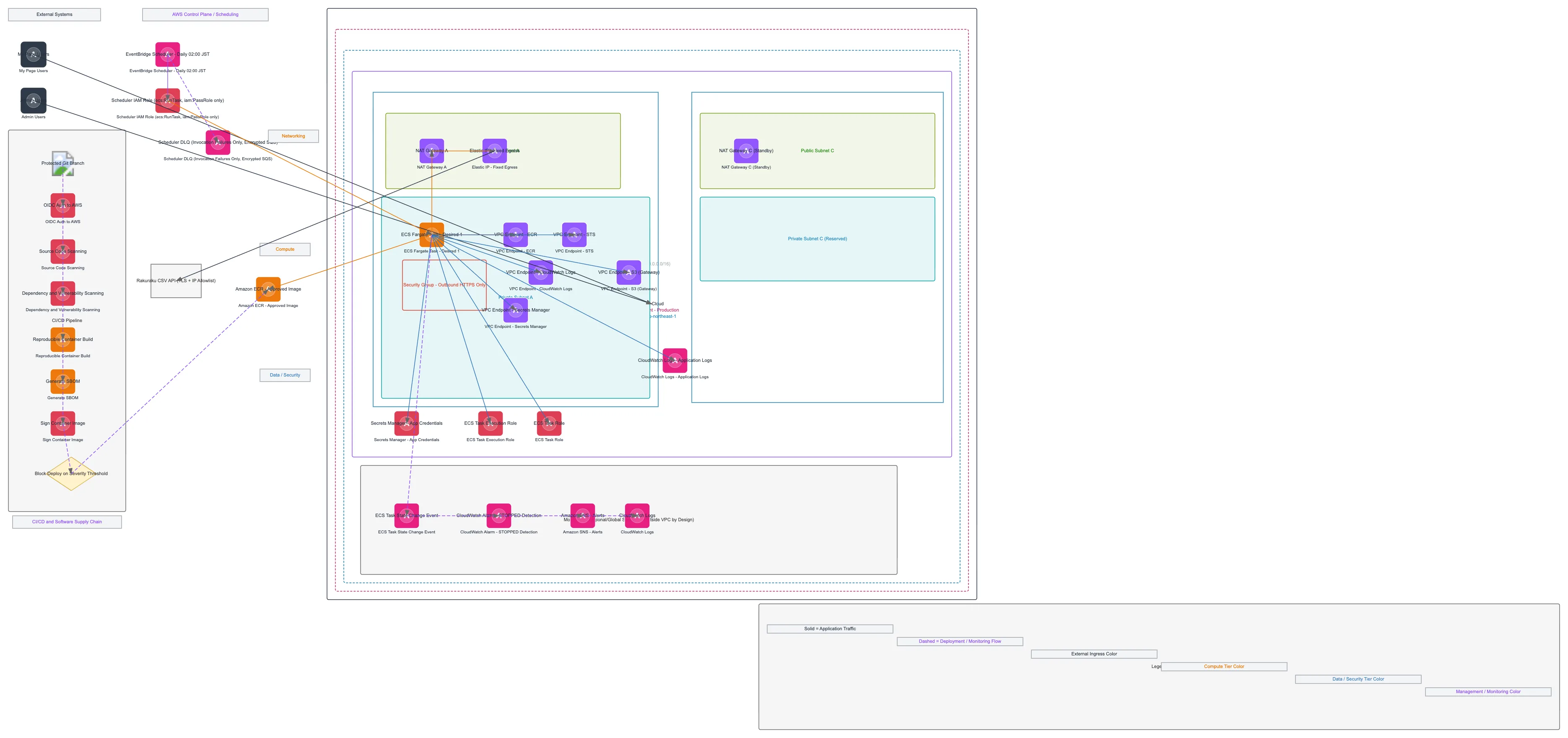Select legend item Data / Security Tier Color

point(1358,679)
